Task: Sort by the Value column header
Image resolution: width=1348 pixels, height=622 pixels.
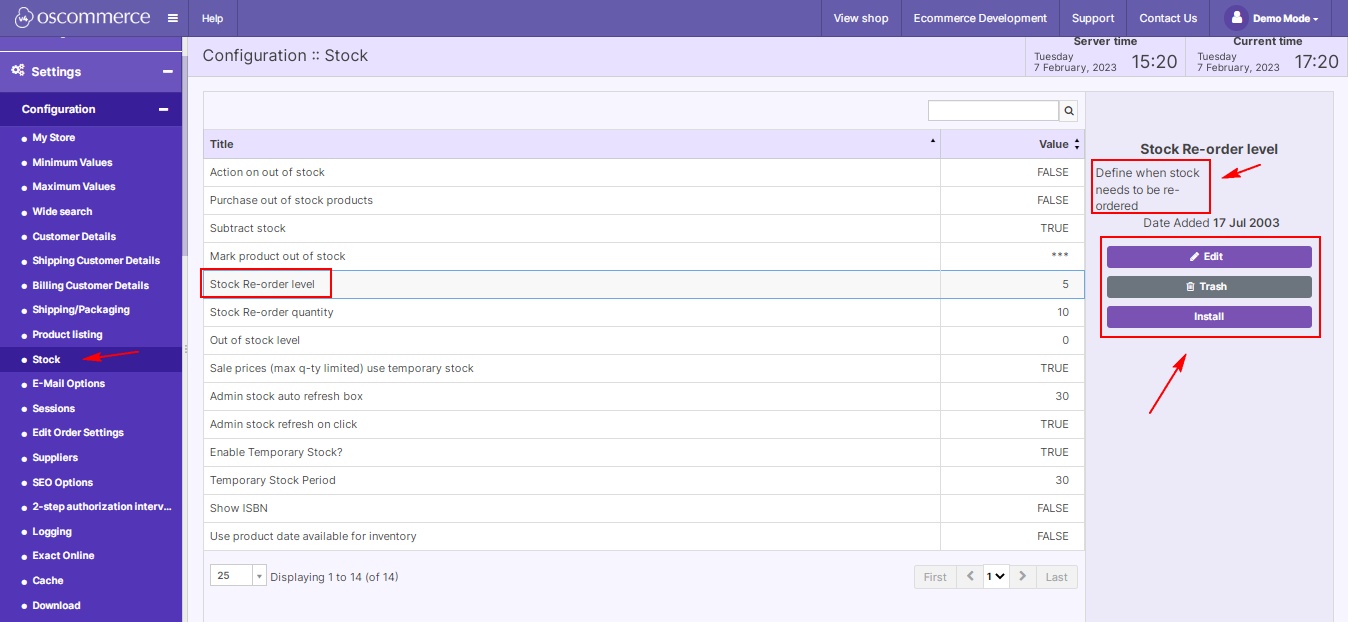Action: 1012,144
